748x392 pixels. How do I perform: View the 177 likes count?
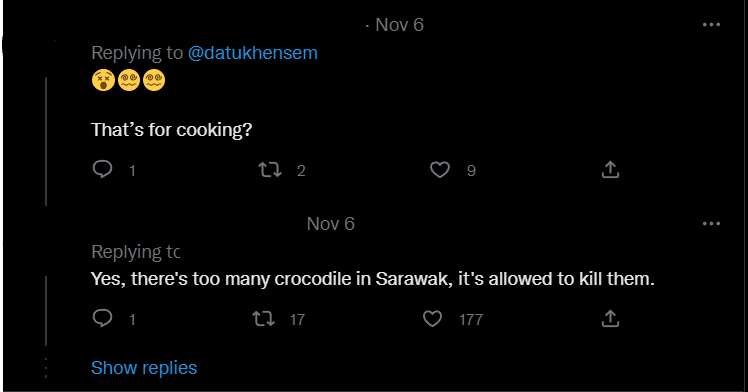tap(471, 319)
